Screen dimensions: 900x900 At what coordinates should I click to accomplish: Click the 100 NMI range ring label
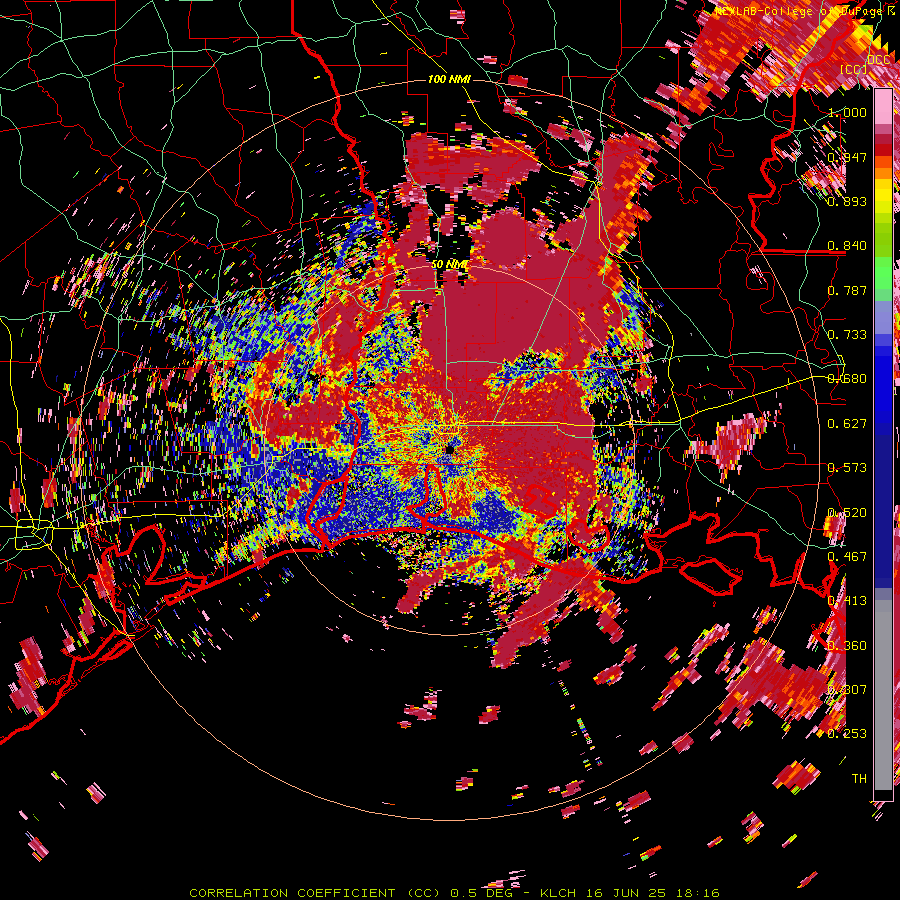pyautogui.click(x=449, y=79)
